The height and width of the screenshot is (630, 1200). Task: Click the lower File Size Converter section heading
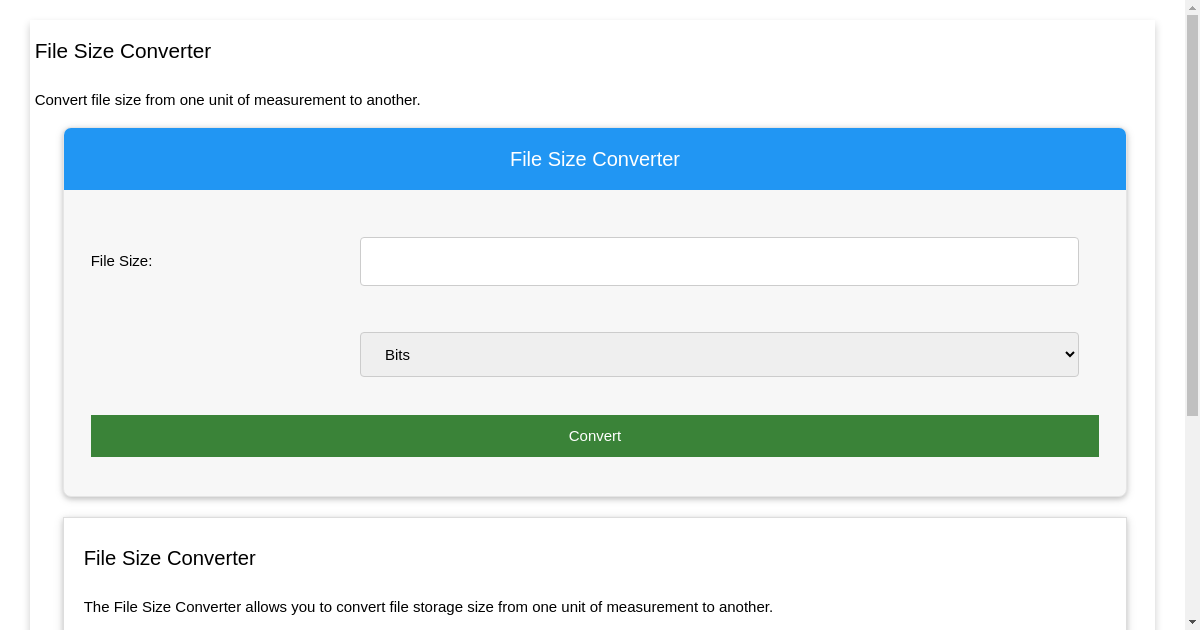click(169, 558)
